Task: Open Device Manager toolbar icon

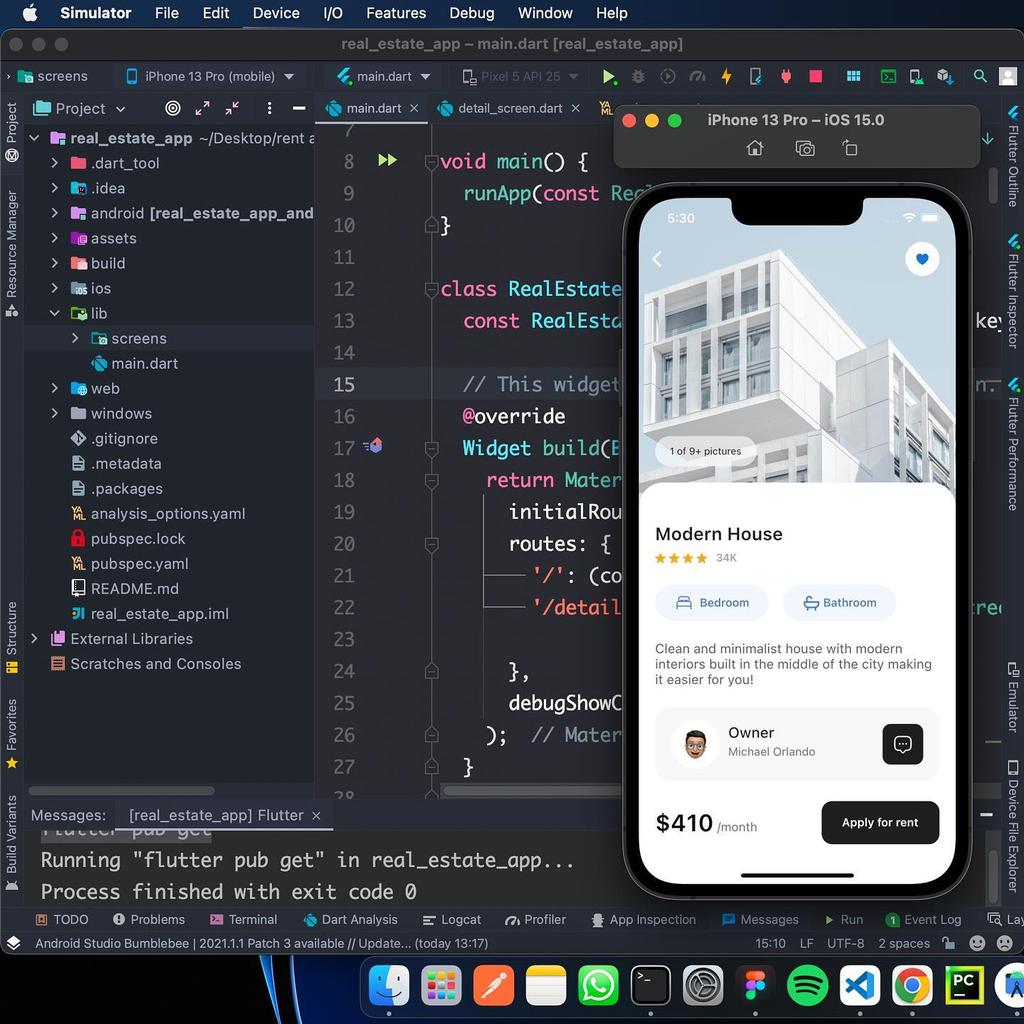Action: [916, 76]
